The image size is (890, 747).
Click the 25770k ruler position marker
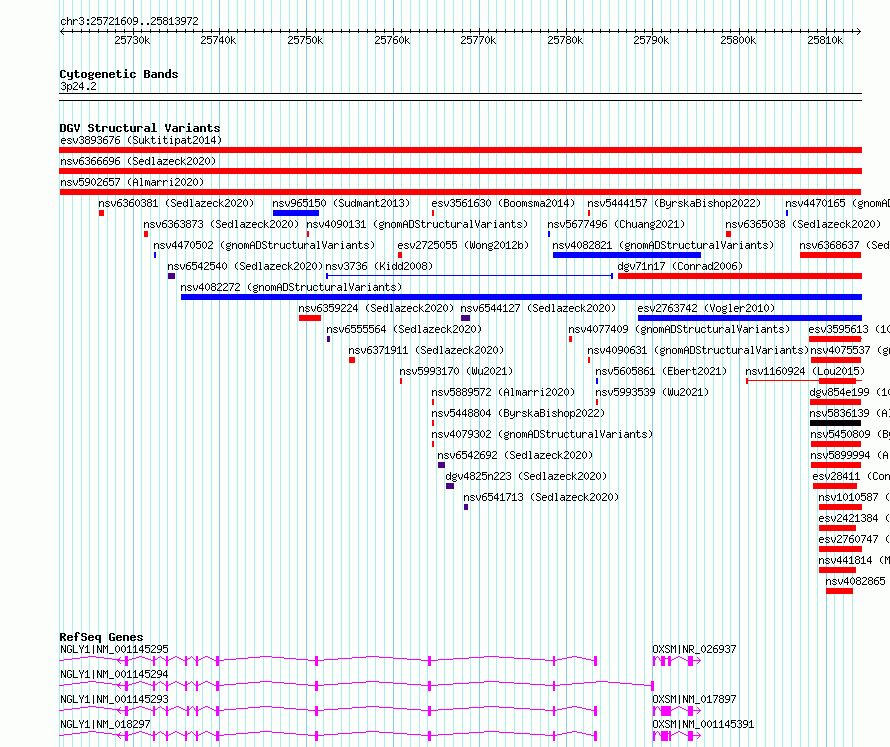coord(478,40)
